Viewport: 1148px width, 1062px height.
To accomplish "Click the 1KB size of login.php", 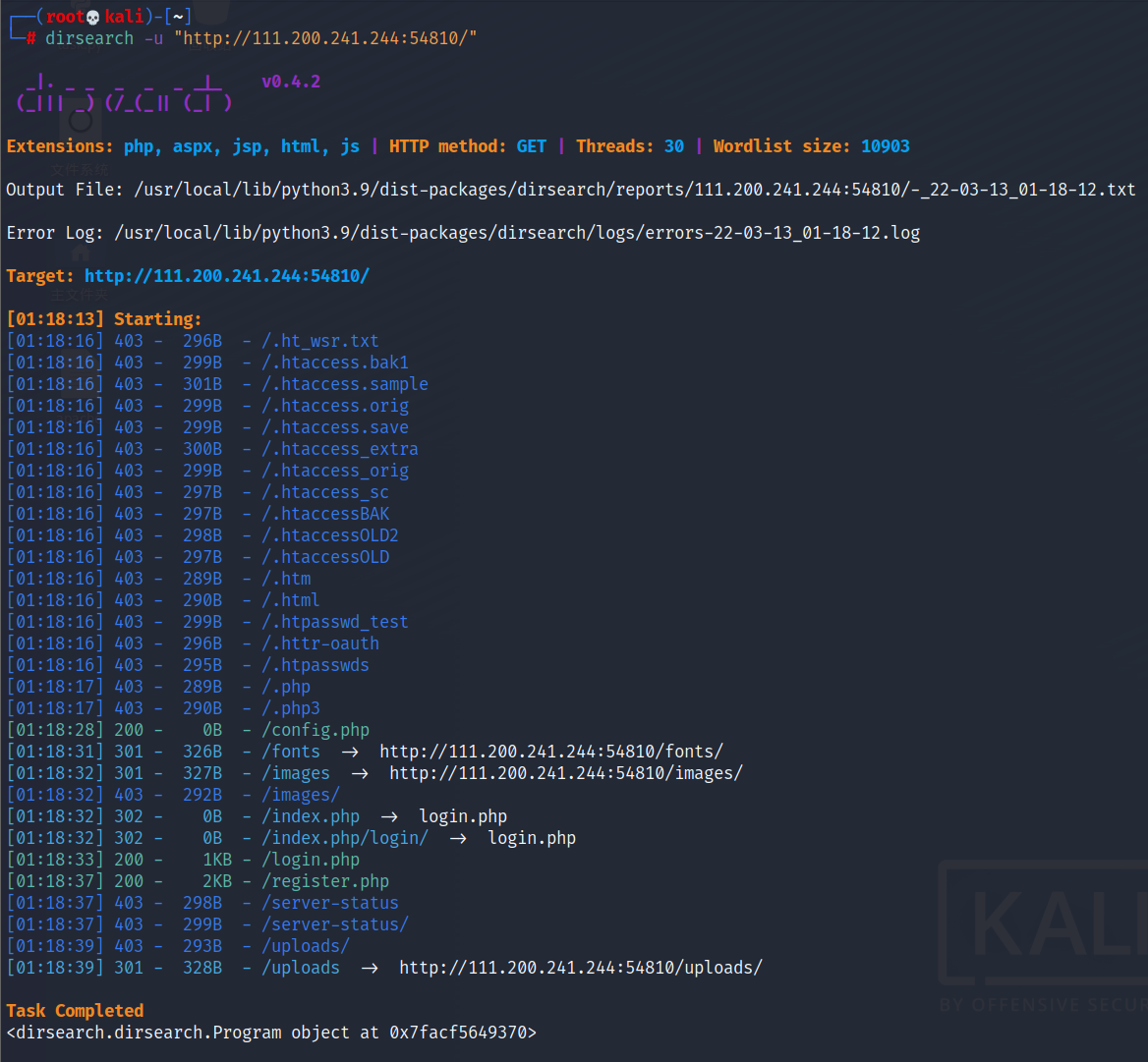I will (216, 860).
